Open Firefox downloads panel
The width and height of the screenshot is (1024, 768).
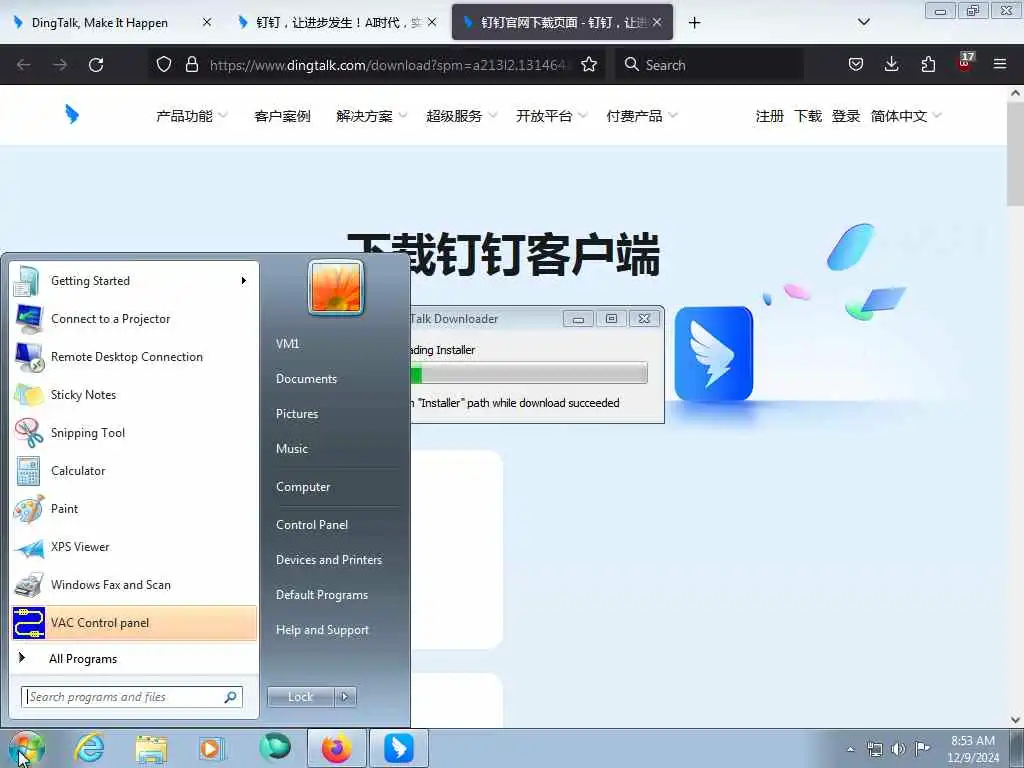[891, 64]
